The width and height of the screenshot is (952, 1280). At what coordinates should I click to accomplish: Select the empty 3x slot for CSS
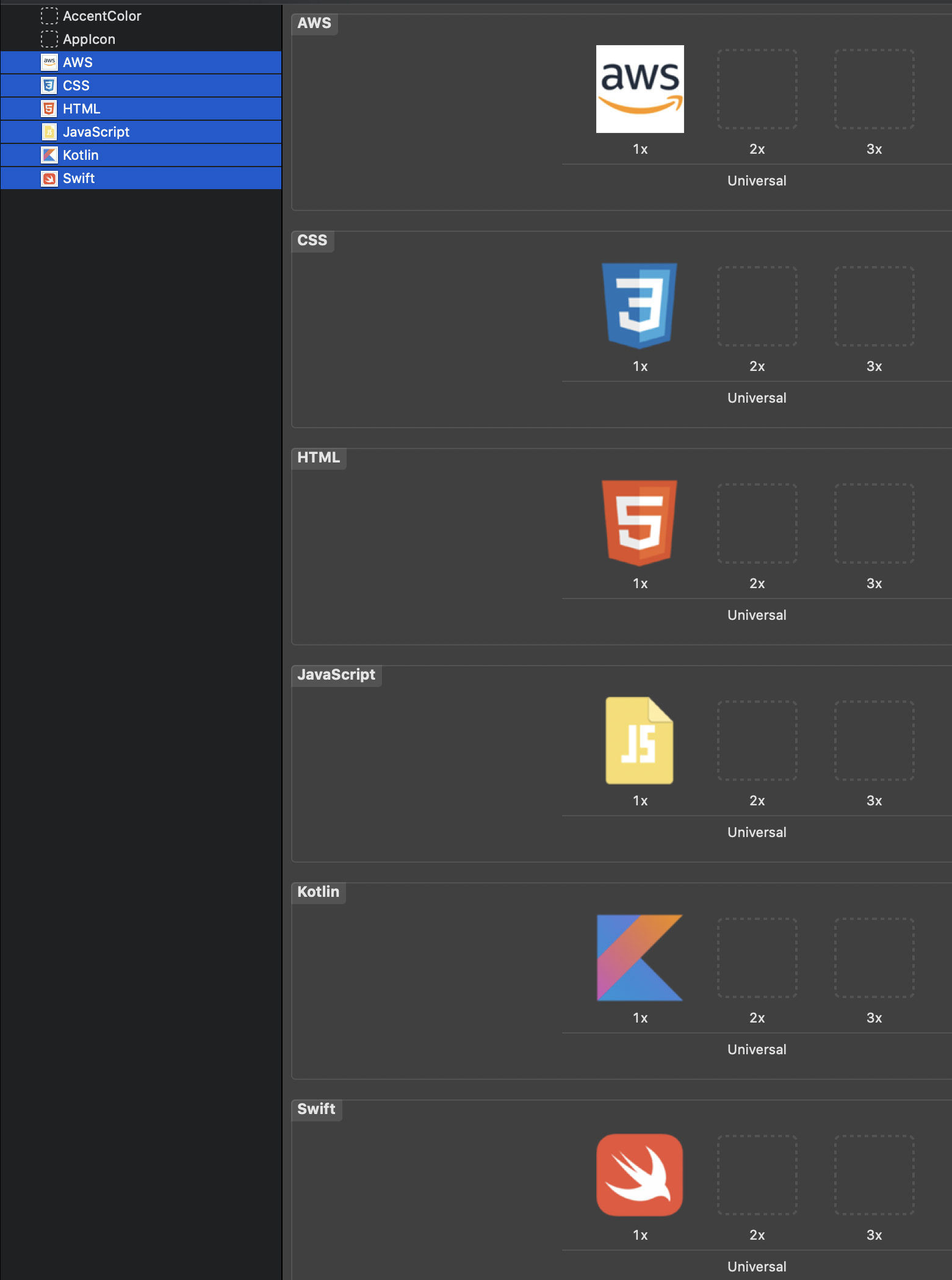(x=874, y=306)
